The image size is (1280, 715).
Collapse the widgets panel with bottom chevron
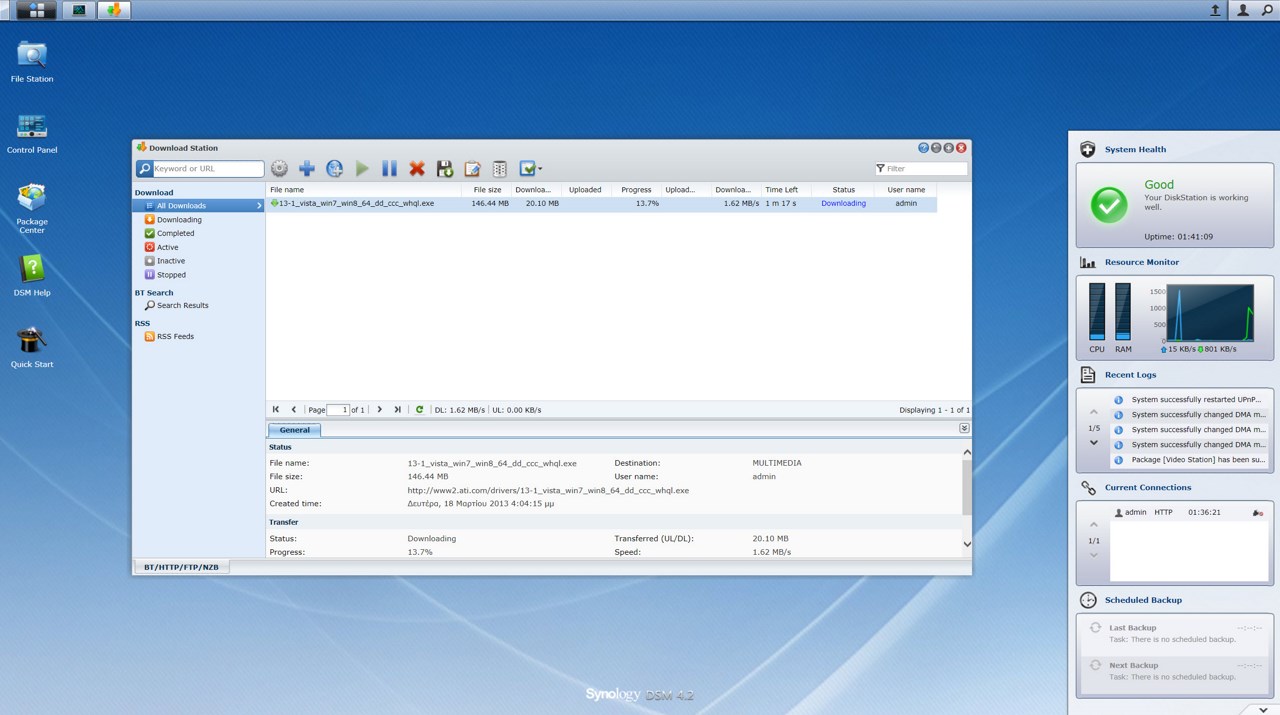[x=1264, y=709]
